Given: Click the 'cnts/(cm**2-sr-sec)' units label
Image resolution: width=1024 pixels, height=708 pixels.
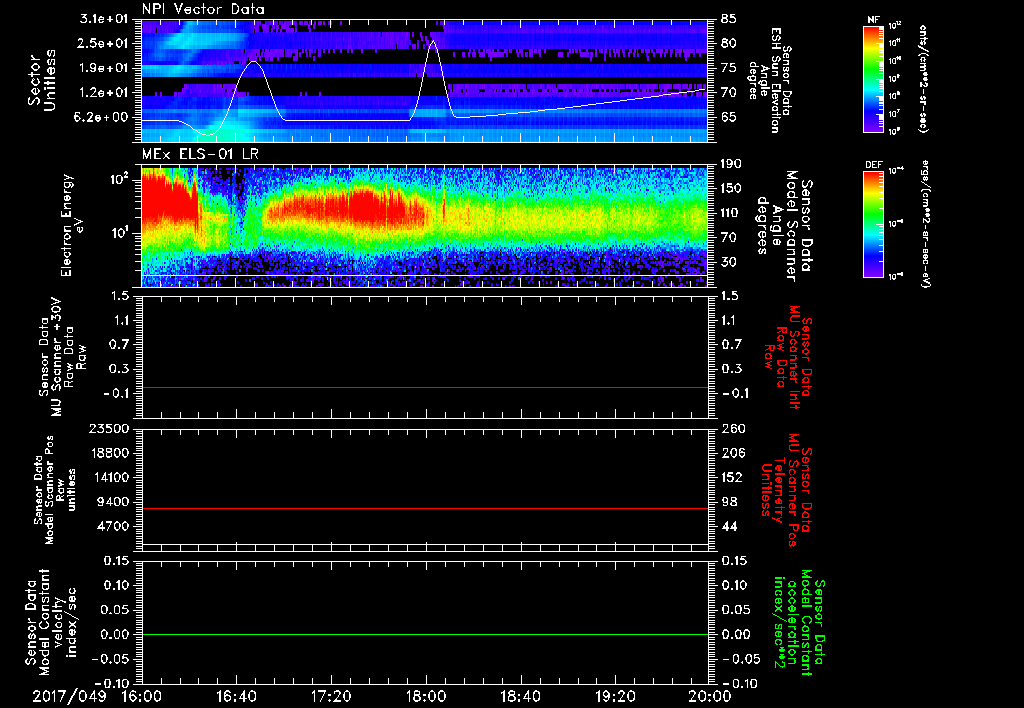Looking at the screenshot, I should pos(923,78).
